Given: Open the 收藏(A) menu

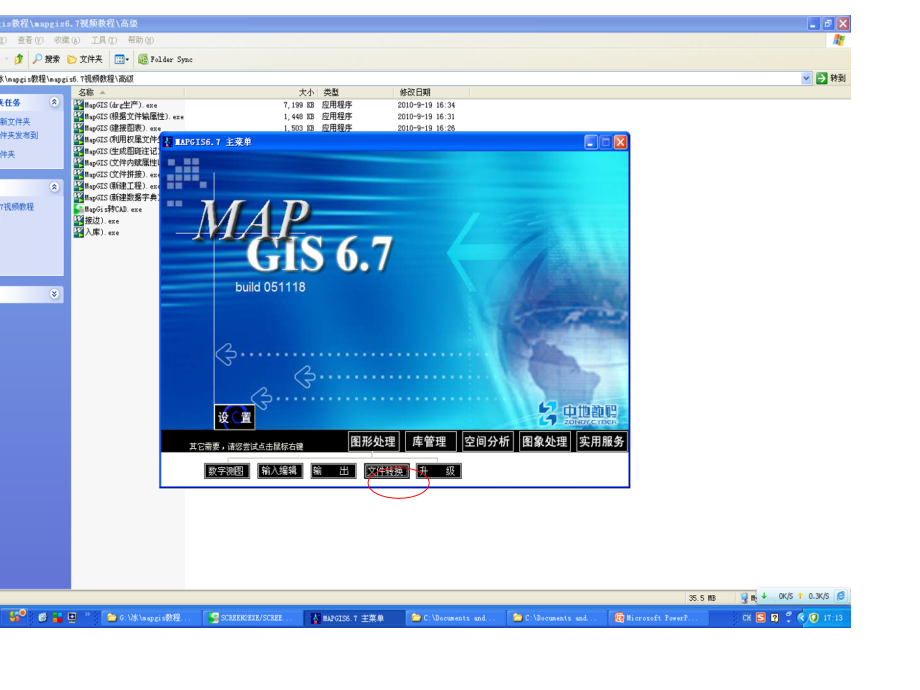Looking at the screenshot, I should (66, 40).
